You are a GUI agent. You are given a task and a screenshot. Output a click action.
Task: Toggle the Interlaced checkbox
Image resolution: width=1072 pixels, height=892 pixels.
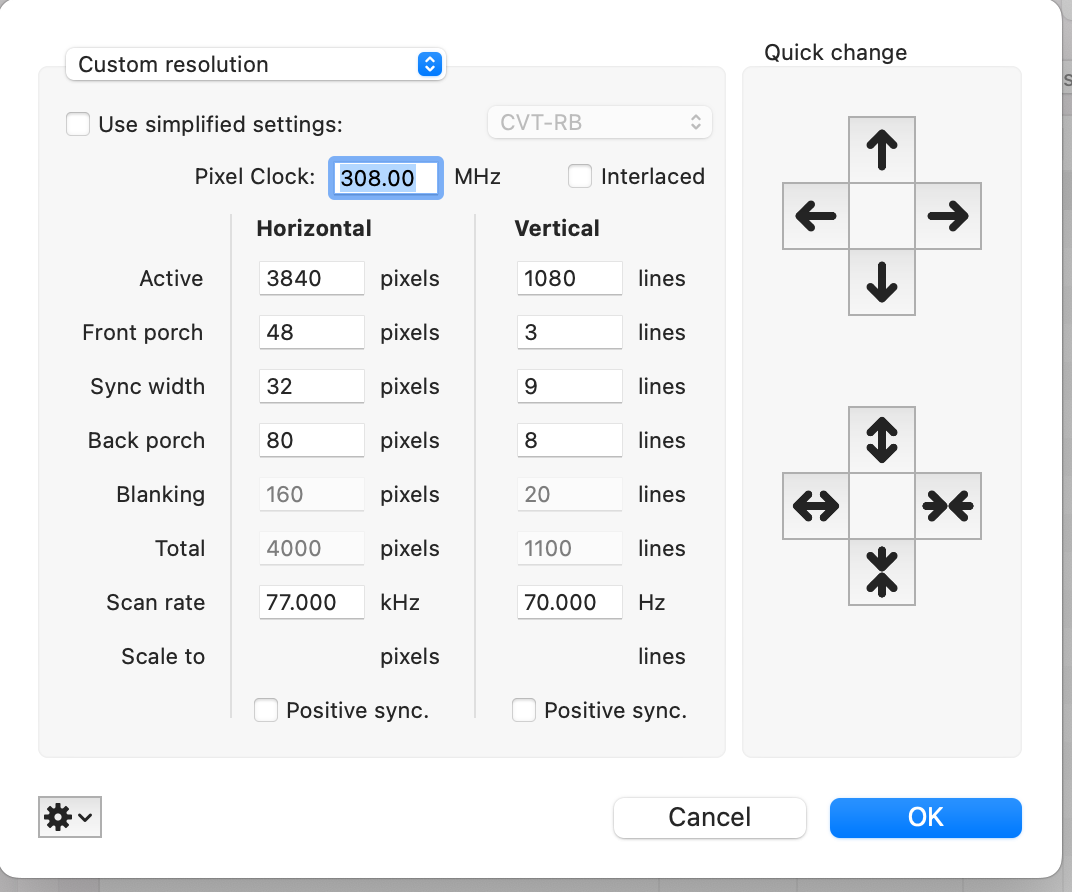point(580,176)
